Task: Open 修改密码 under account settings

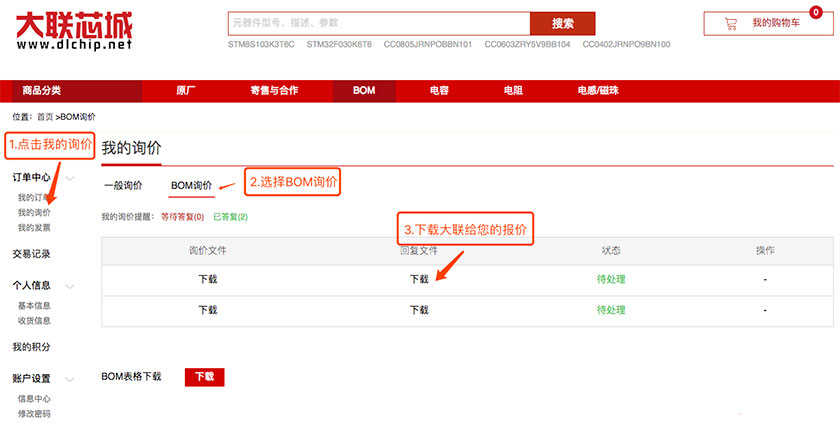Action: click(34, 413)
